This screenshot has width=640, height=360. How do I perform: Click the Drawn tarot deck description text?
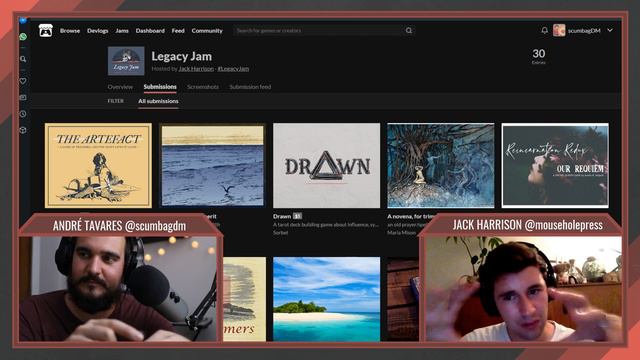click(326, 224)
